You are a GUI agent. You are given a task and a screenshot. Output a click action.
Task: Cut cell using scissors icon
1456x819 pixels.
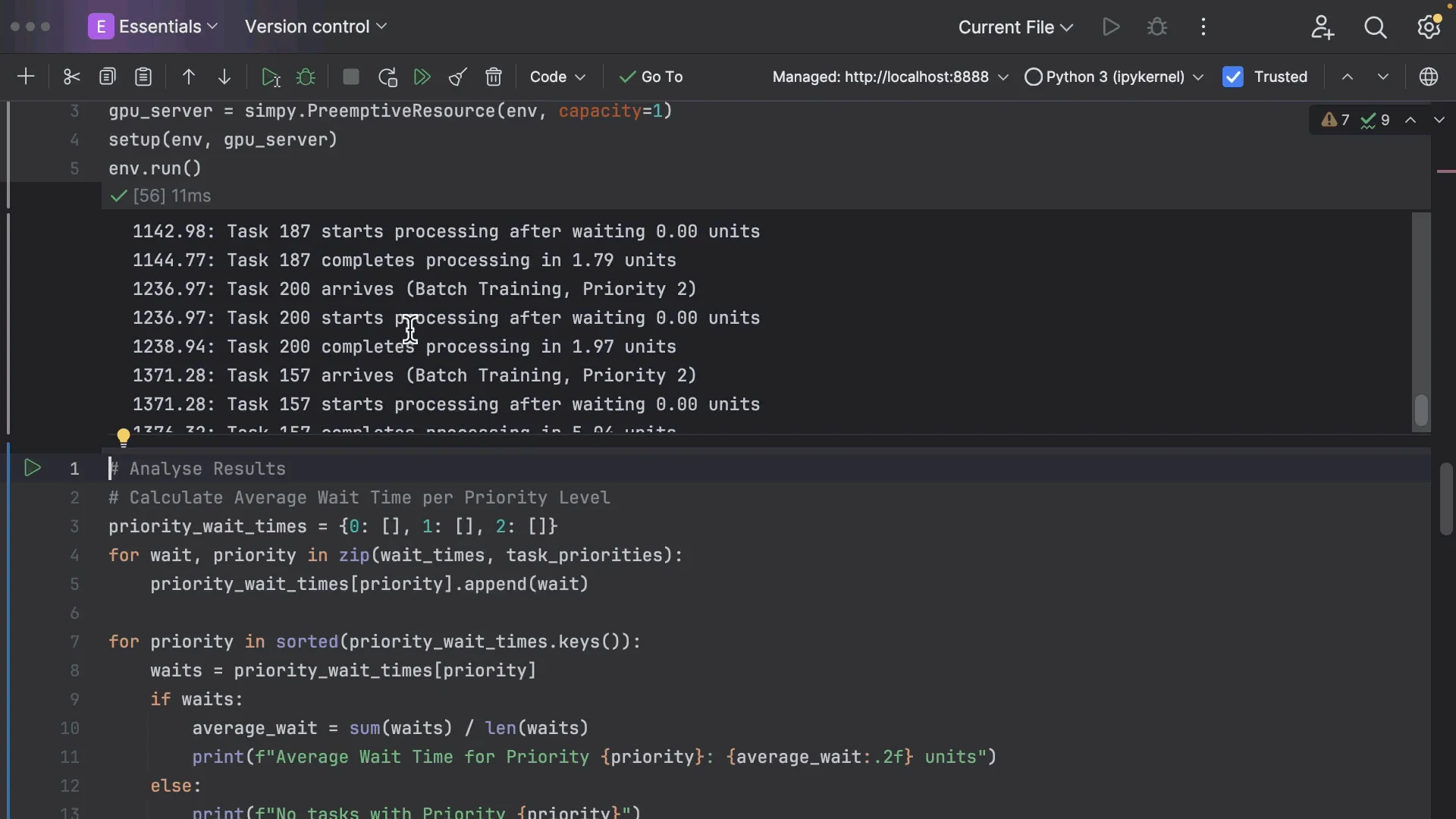71,77
